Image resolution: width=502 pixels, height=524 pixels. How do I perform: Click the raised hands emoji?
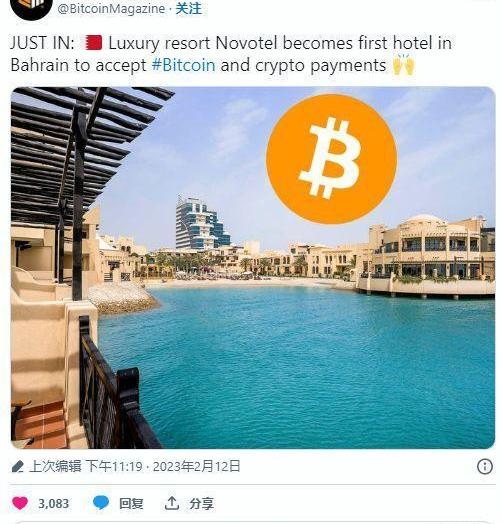point(404,64)
